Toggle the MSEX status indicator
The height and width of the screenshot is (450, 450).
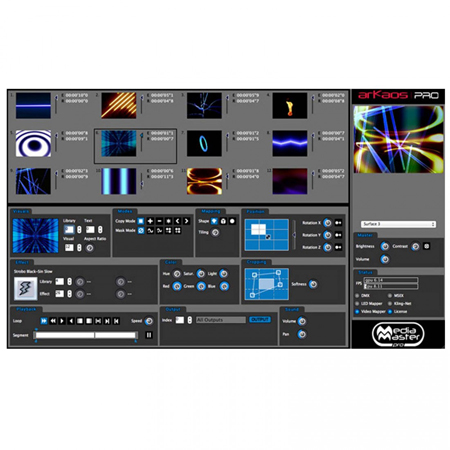click(x=390, y=296)
